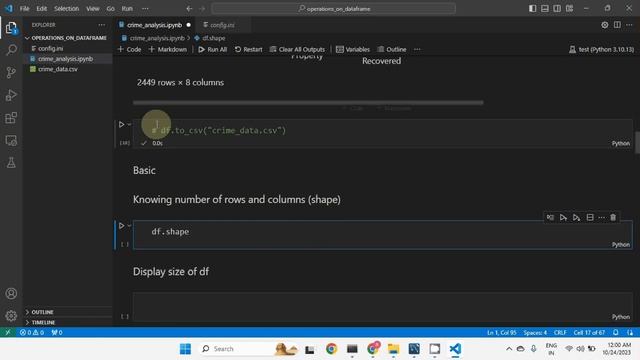
Task: Restart the notebook kernel
Action: [249, 49]
